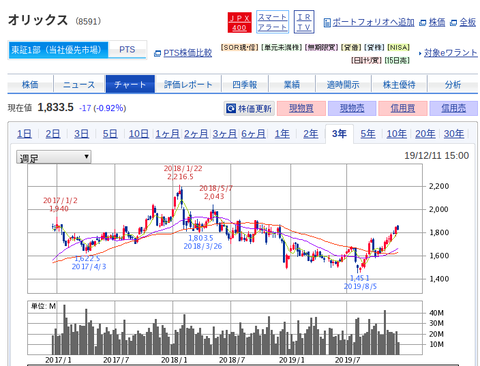This screenshot has height=366, width=480.
Task: Select the 6ヶ月 chart period
Action: [x=253, y=134]
